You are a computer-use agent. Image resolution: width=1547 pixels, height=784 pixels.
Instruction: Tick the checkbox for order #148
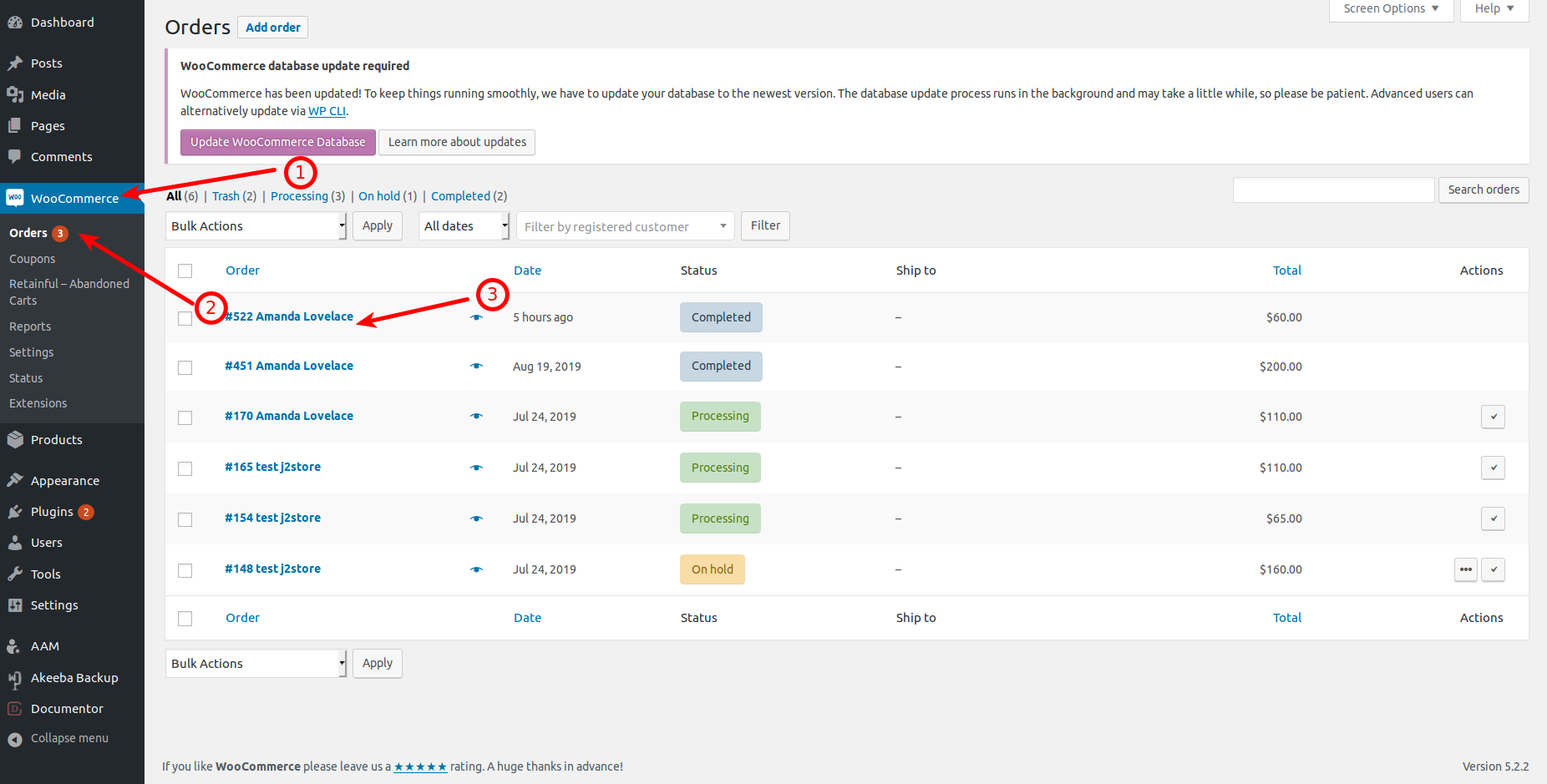coord(185,570)
